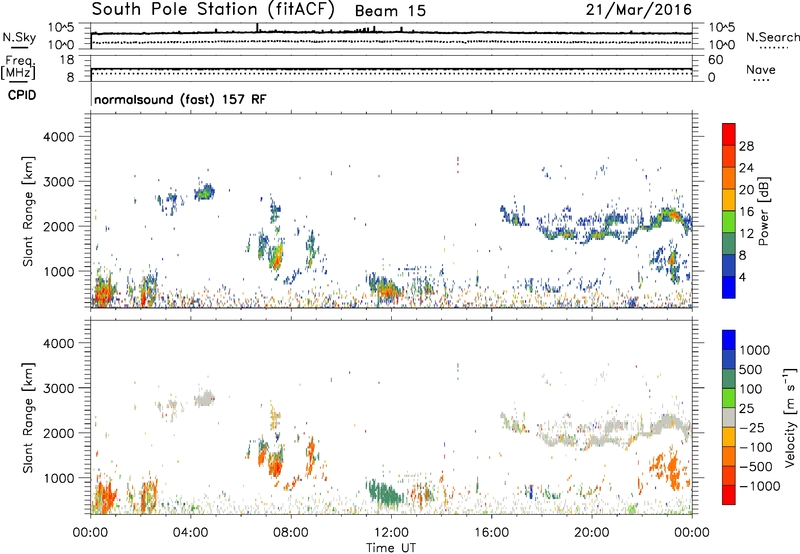The height and width of the screenshot is (554, 800).
Task: Click the '3000' tick in the velocity panel
Action: coord(58,388)
